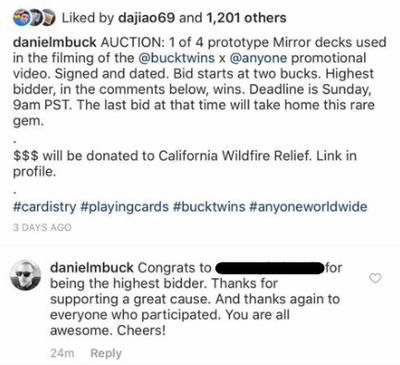Open danielmbuck username in the caption
The image size is (400, 365).
pyautogui.click(x=55, y=42)
